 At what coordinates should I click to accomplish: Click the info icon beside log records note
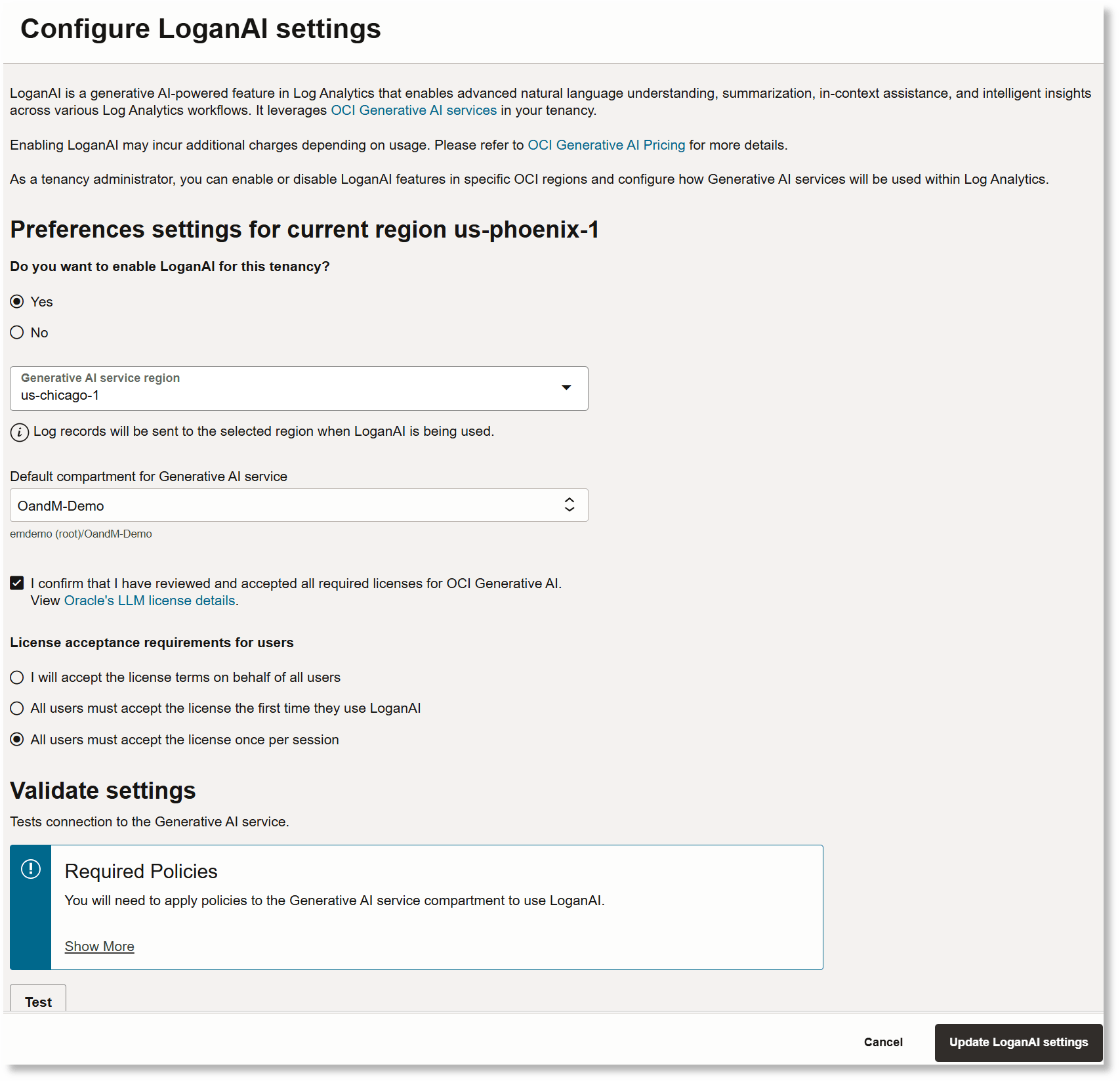(x=18, y=431)
